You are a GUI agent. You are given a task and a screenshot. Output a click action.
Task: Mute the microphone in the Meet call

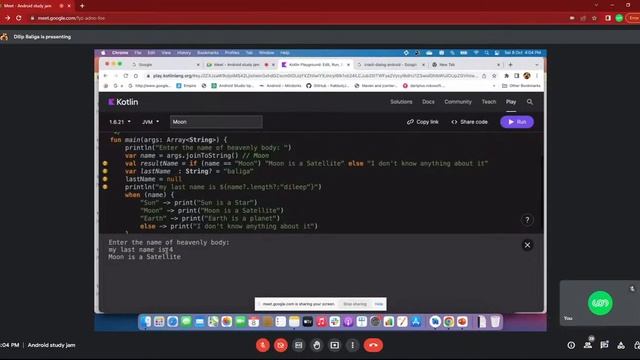click(262, 345)
